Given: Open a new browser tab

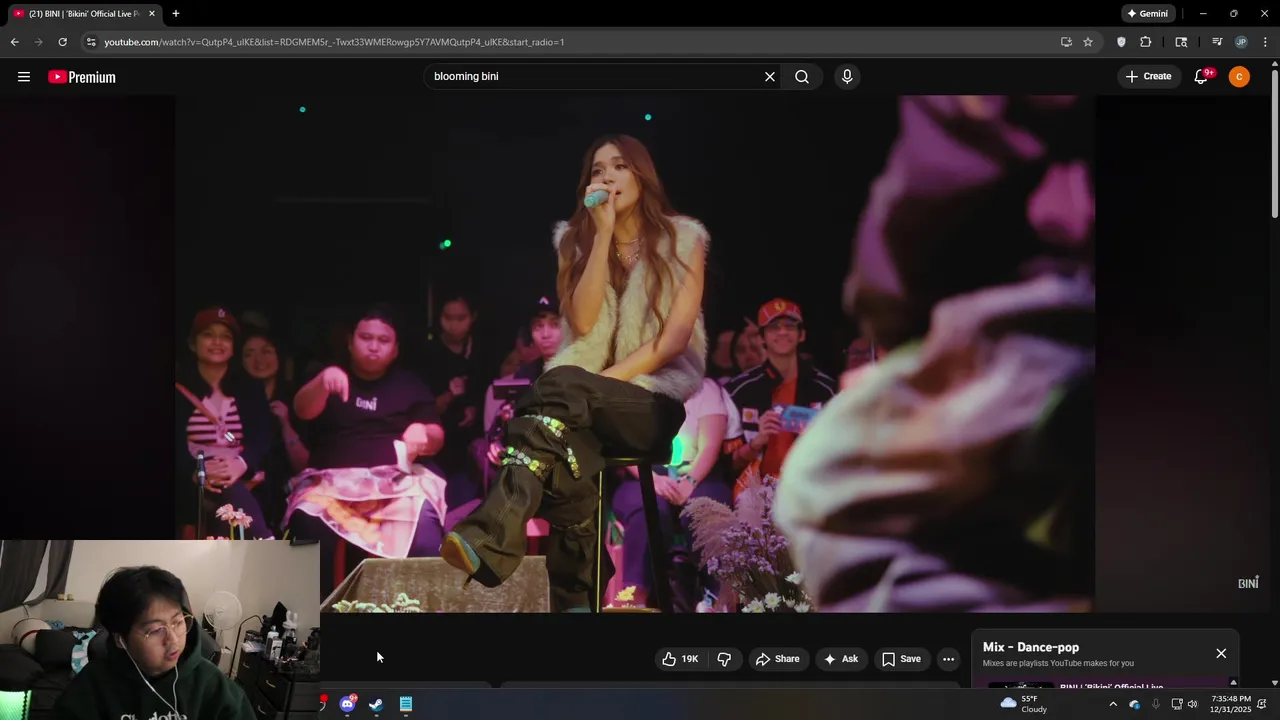Looking at the screenshot, I should point(176,14).
